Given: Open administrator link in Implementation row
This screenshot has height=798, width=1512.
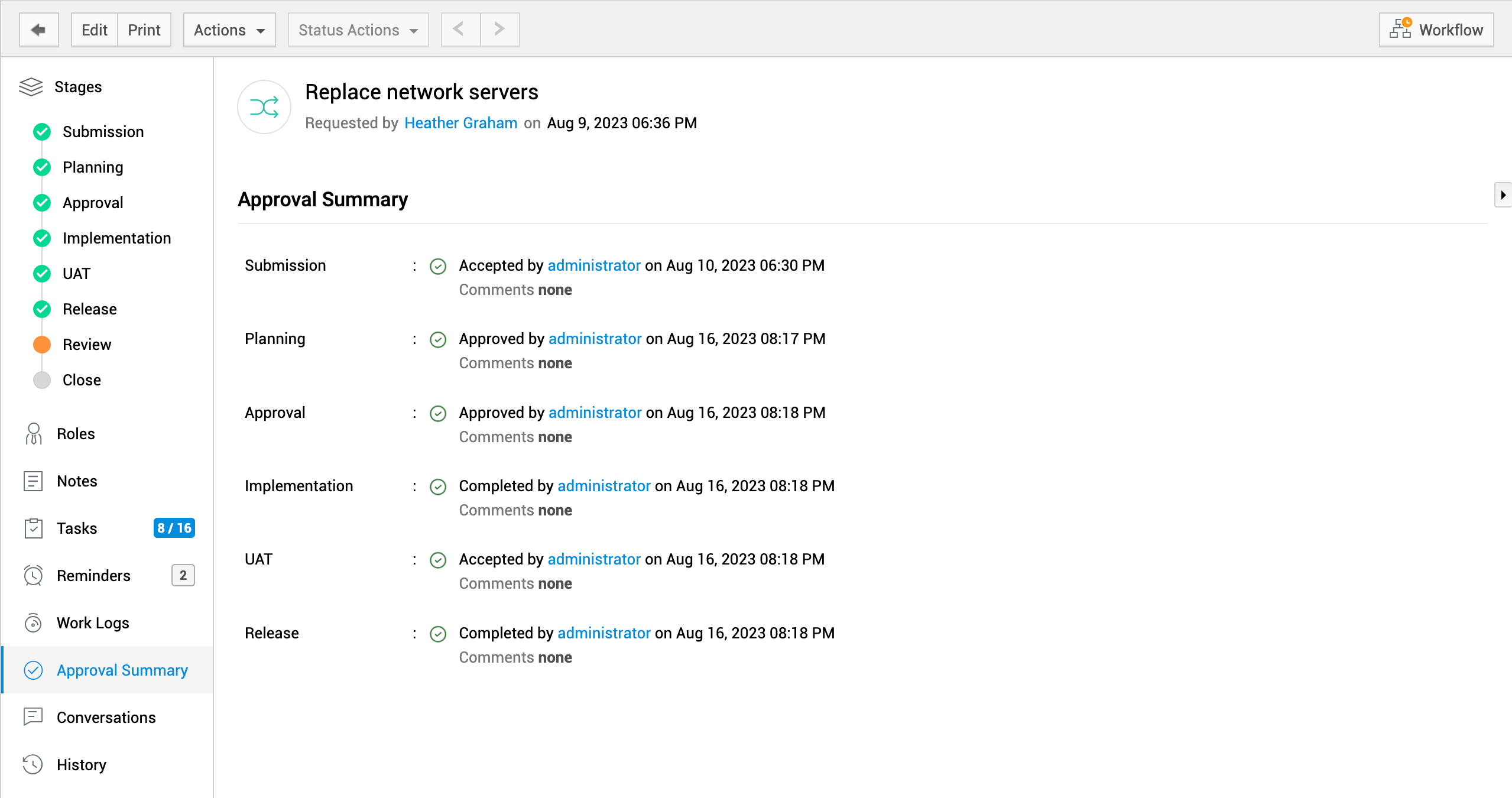Looking at the screenshot, I should pyautogui.click(x=604, y=486).
